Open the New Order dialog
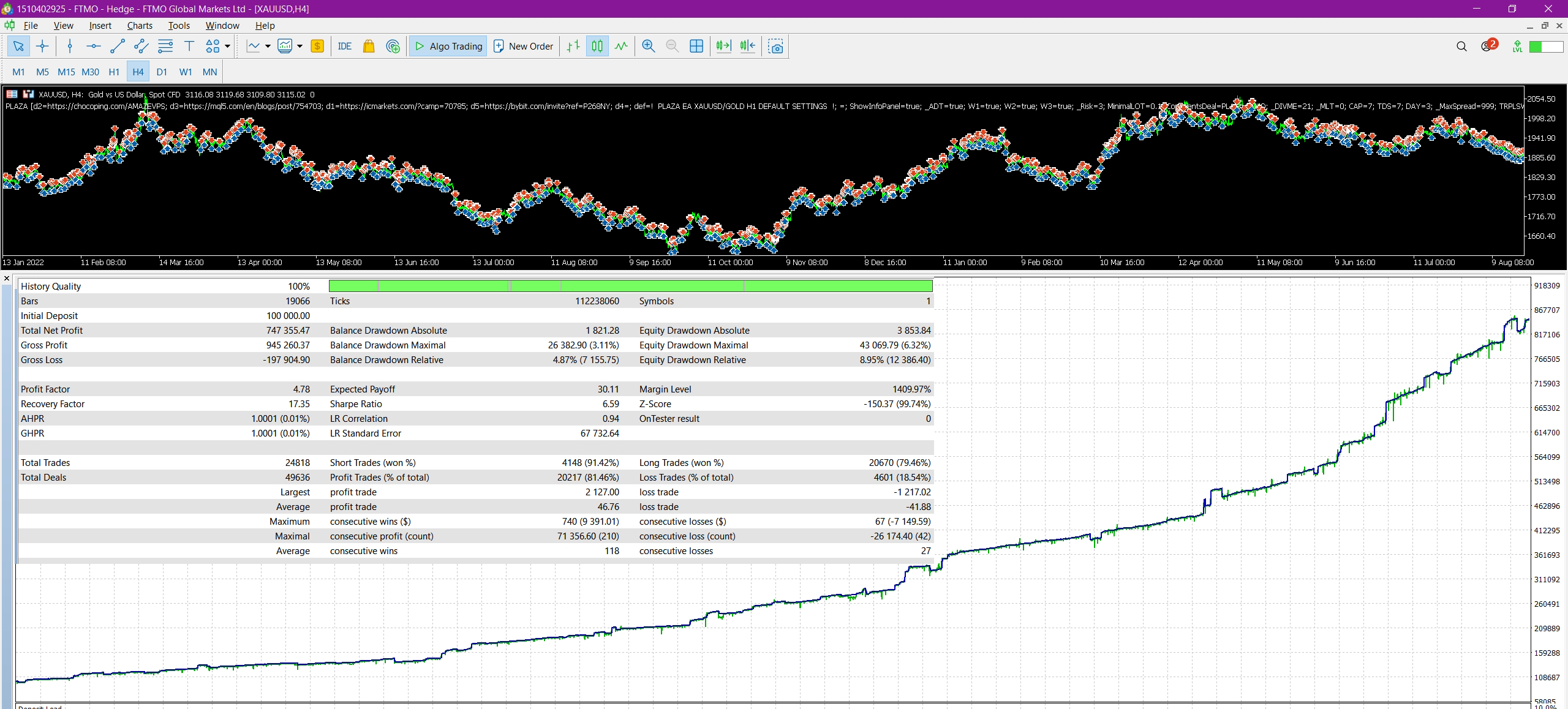This screenshot has width=1568, height=709. coord(524,46)
